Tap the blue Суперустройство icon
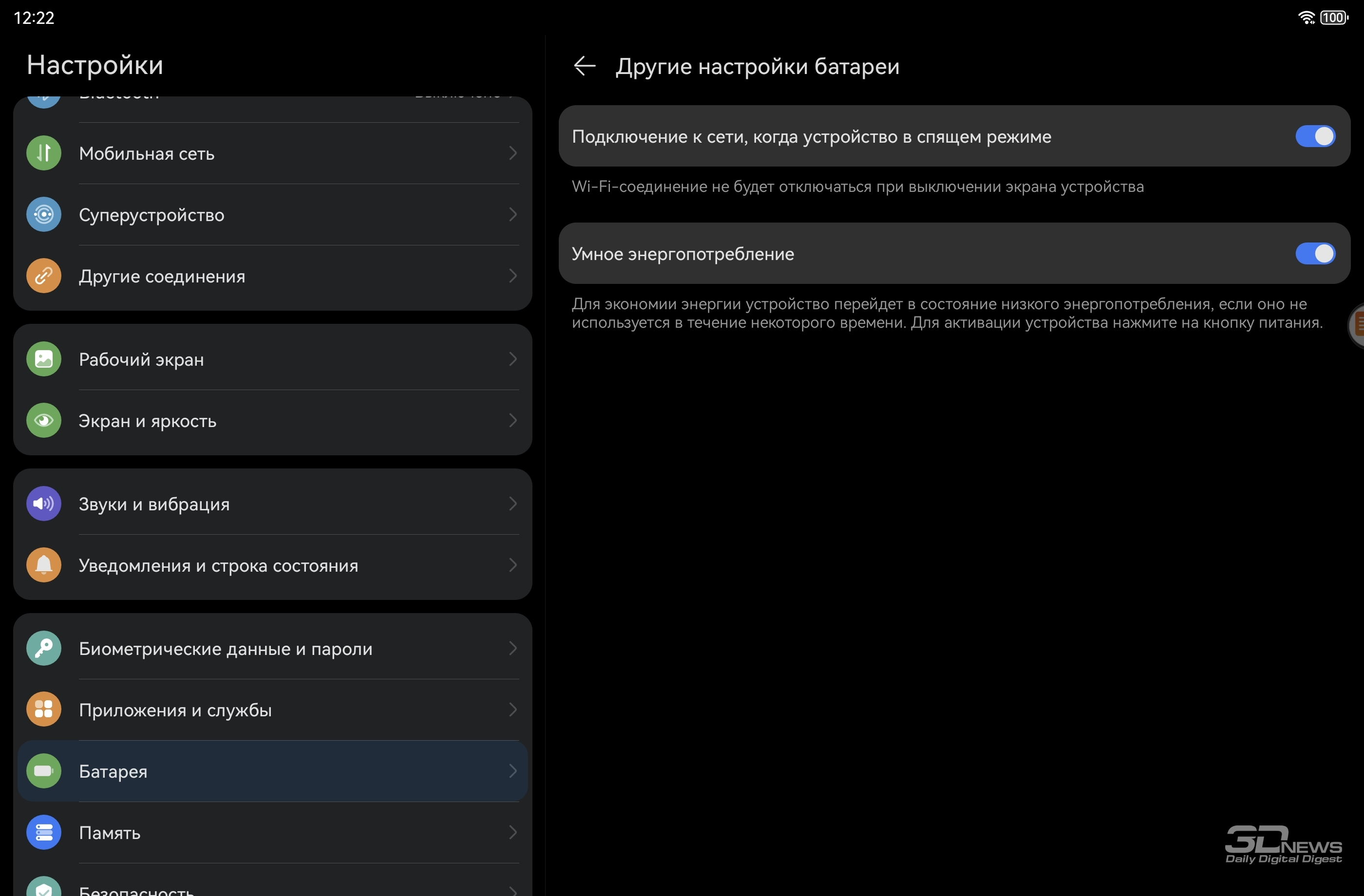 43,214
